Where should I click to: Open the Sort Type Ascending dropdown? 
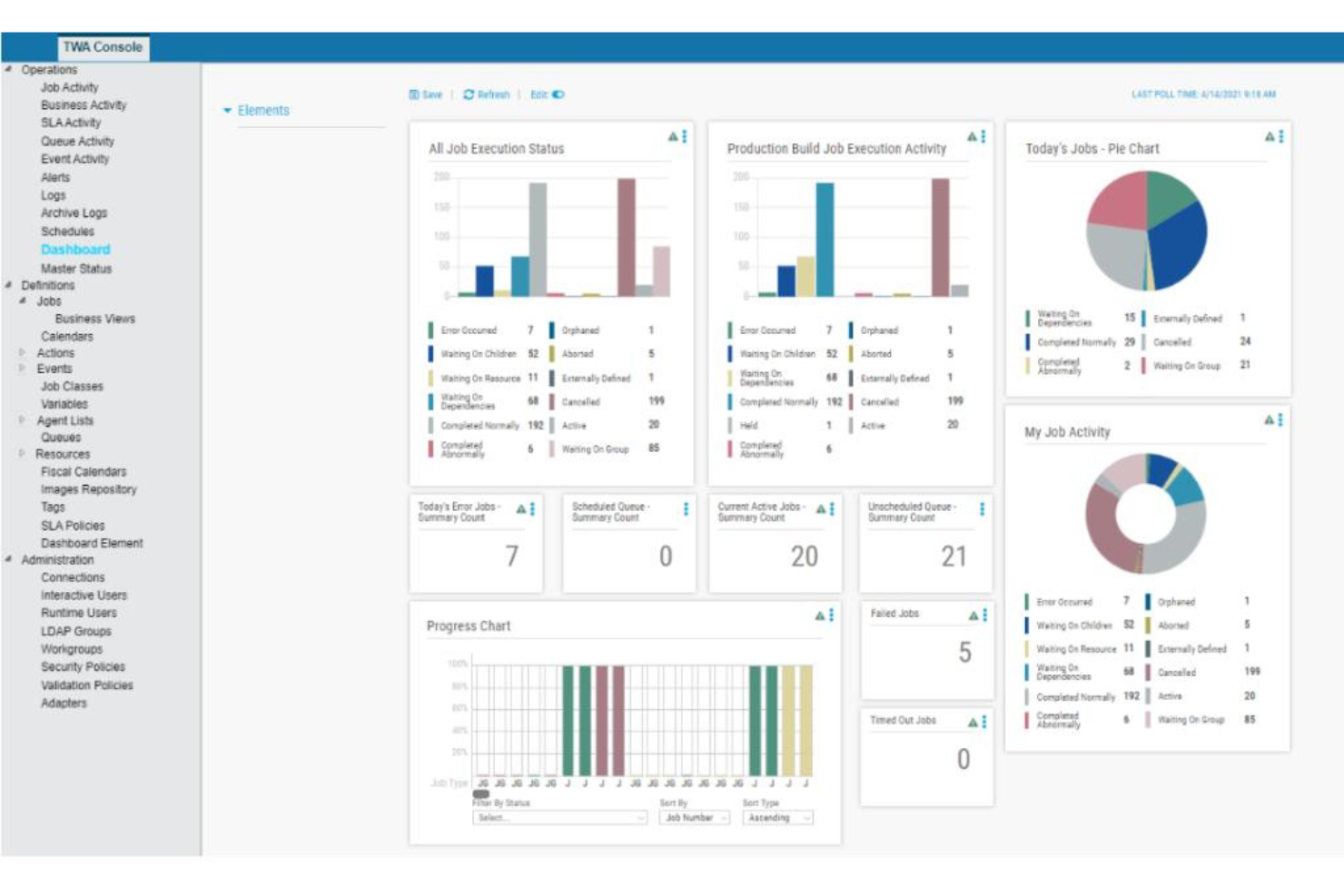777,818
